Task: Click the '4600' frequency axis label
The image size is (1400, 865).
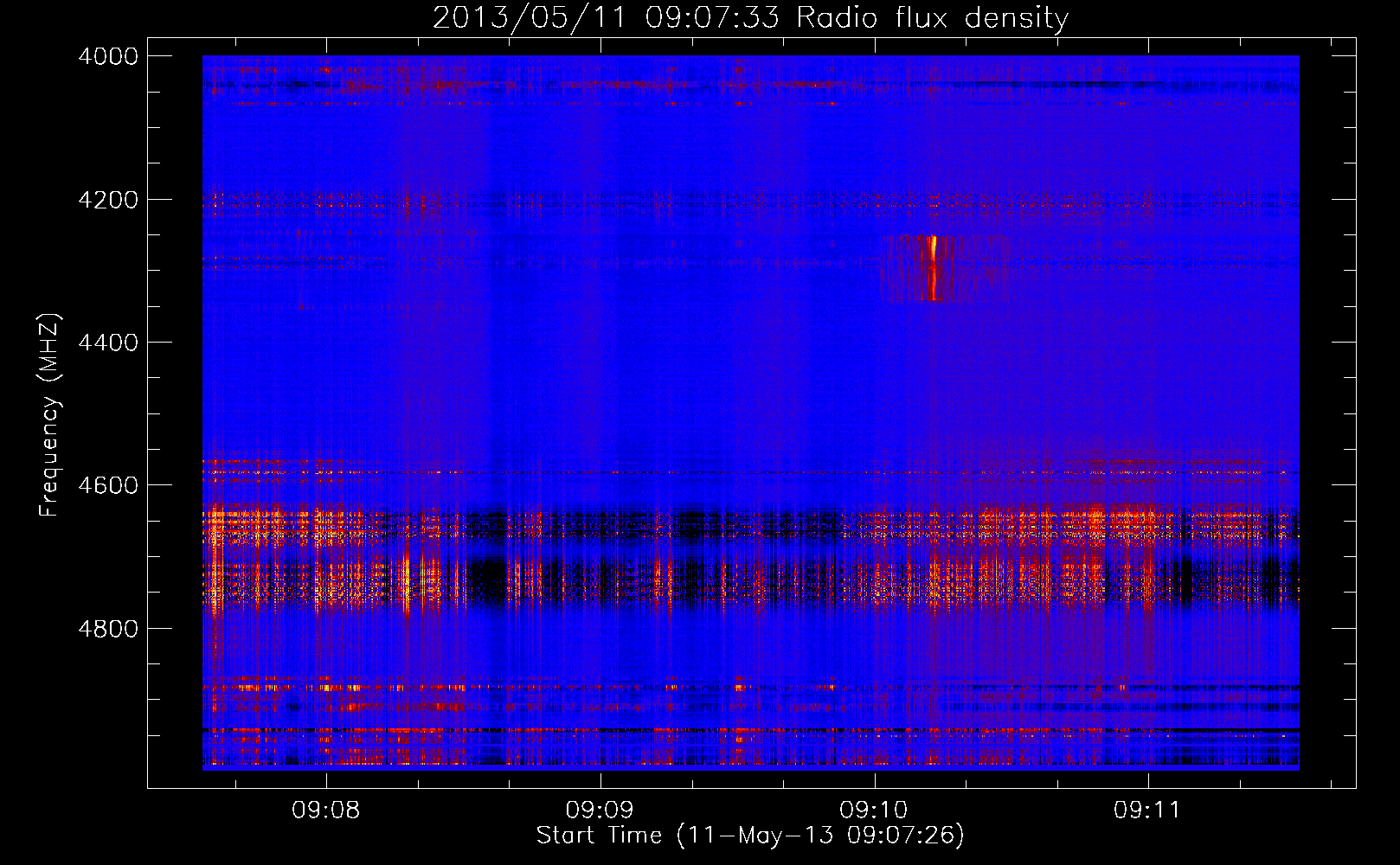Action: coord(108,485)
